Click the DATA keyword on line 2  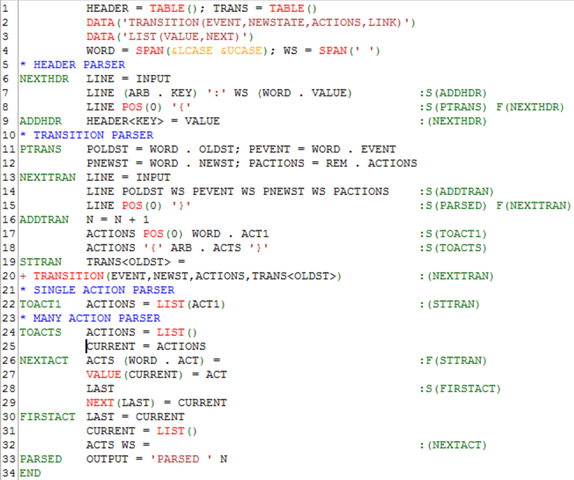tap(100, 23)
